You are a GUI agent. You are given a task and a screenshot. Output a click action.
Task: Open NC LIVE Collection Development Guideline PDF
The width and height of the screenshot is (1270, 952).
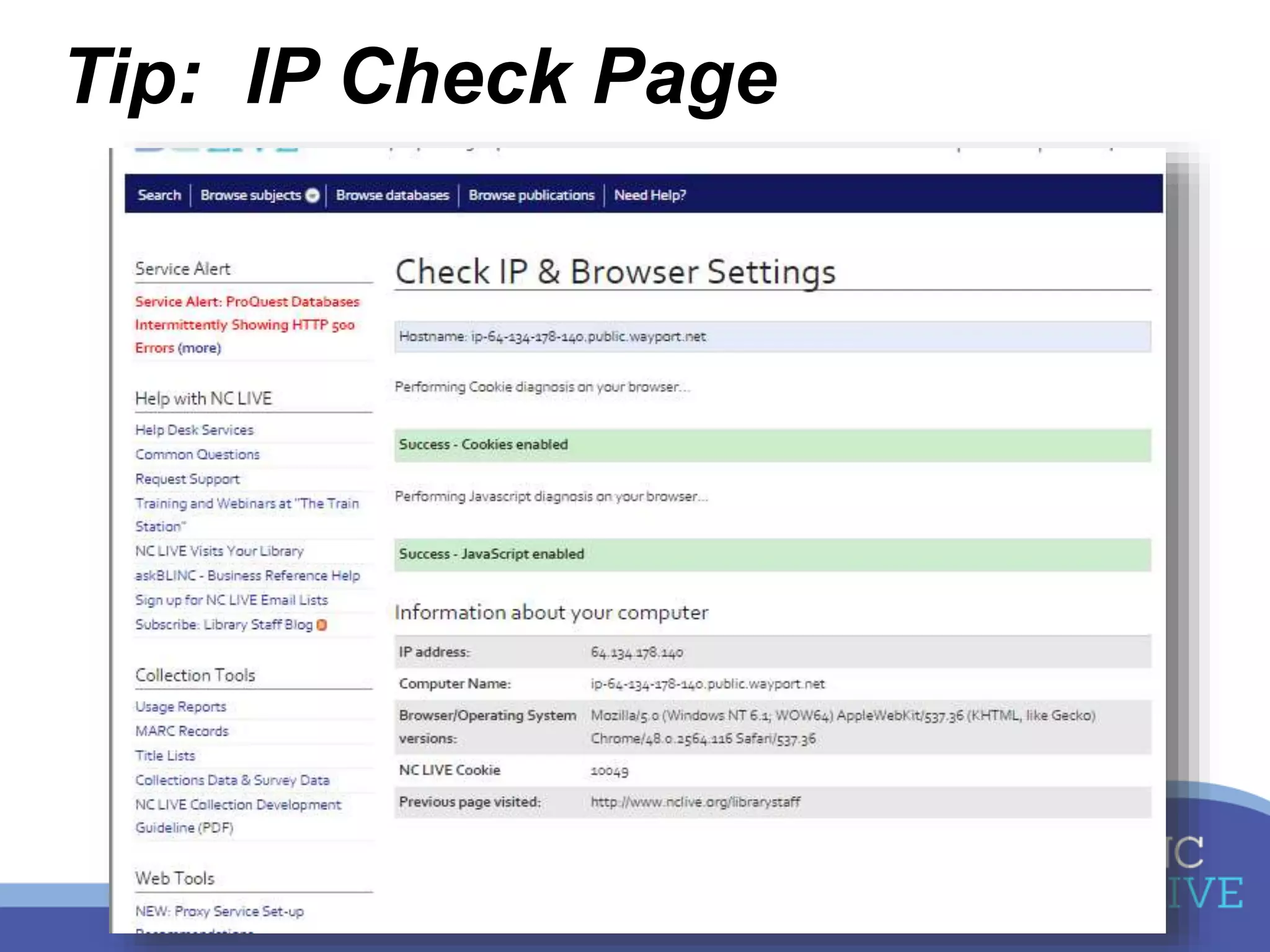[x=238, y=816]
